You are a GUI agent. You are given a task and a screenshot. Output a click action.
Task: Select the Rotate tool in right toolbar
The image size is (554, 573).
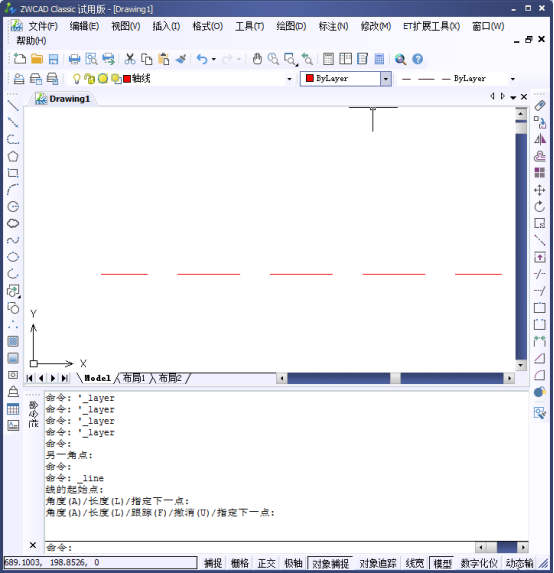(540, 206)
